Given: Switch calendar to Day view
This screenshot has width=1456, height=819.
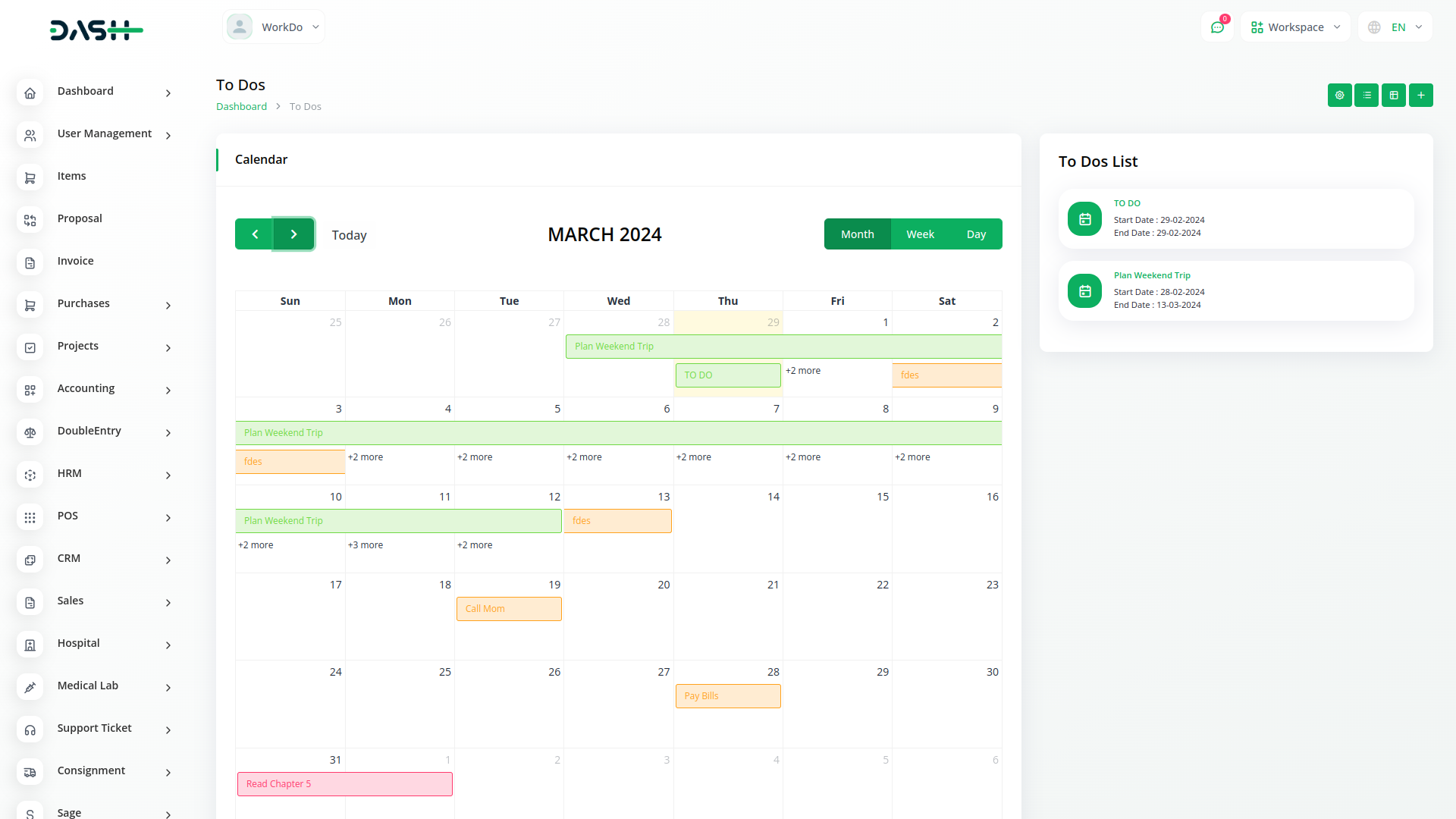Looking at the screenshot, I should pos(976,234).
